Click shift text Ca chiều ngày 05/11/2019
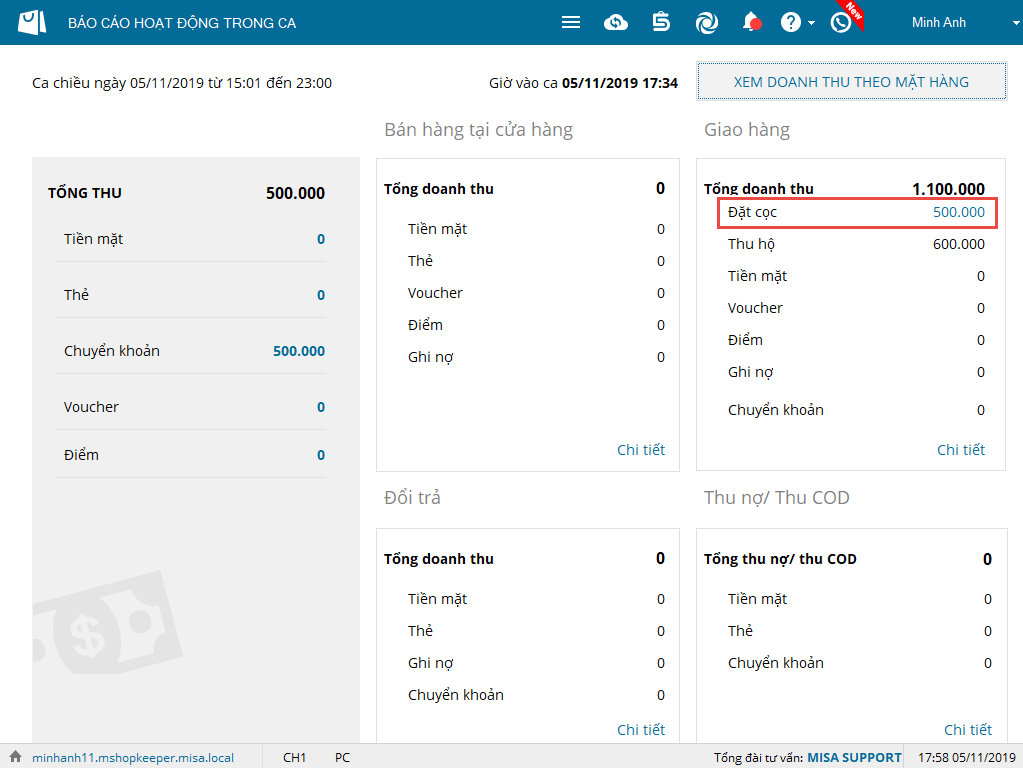Screen dimensions: 1023x768 pos(182,83)
